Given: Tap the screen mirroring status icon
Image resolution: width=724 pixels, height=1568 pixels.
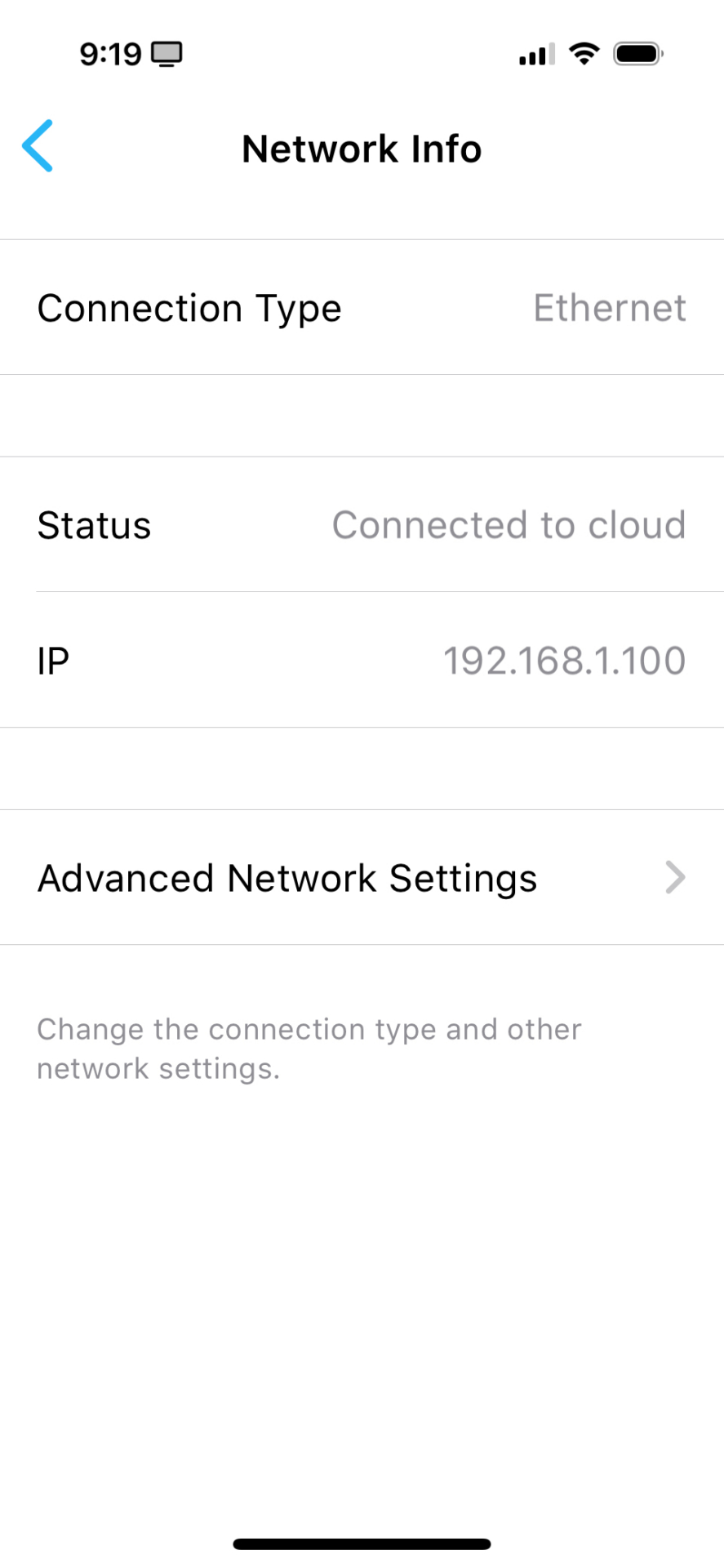Looking at the screenshot, I should click(x=167, y=55).
